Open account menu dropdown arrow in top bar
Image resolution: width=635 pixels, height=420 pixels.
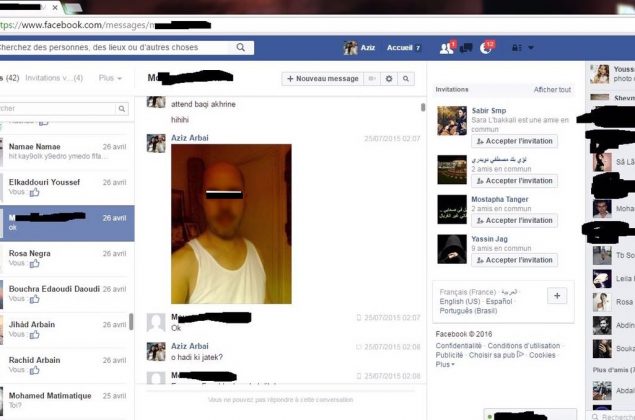[531, 48]
